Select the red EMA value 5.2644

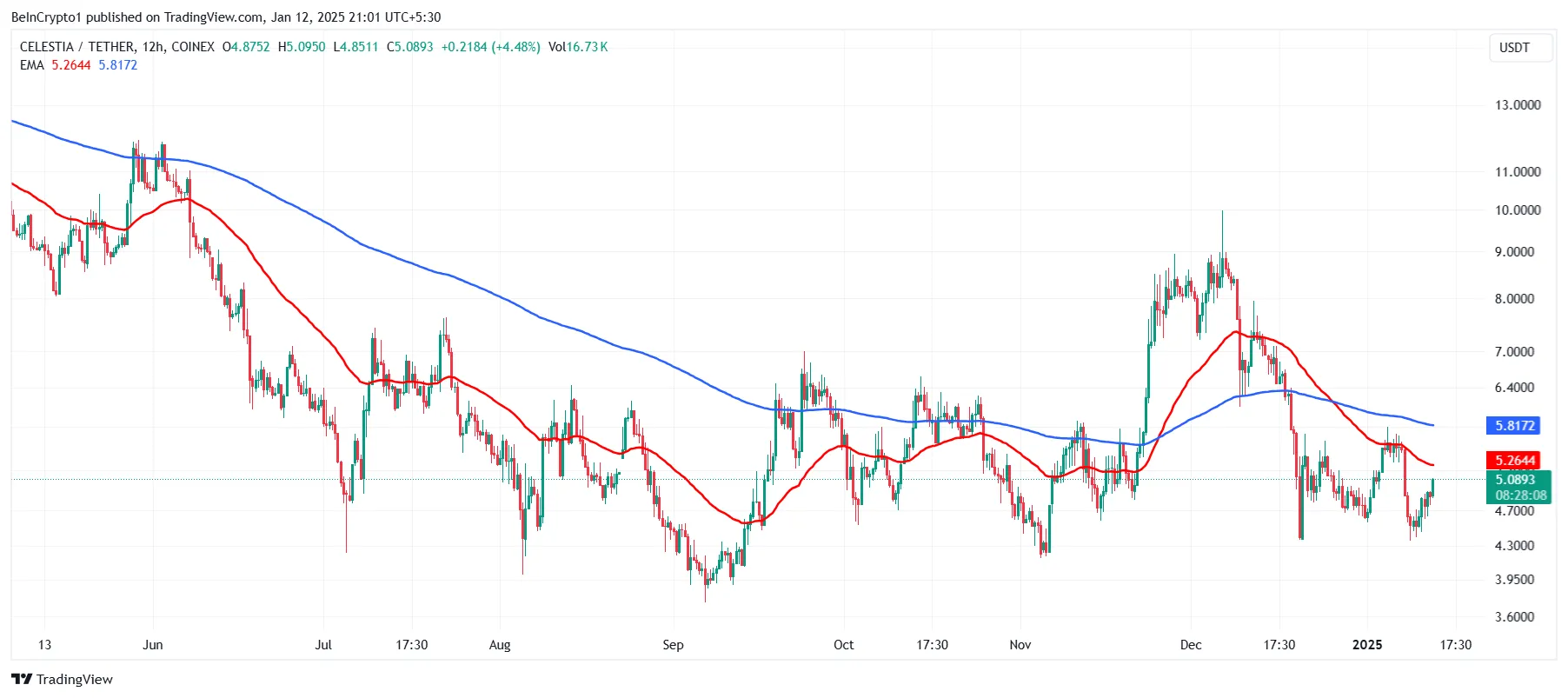(71, 65)
